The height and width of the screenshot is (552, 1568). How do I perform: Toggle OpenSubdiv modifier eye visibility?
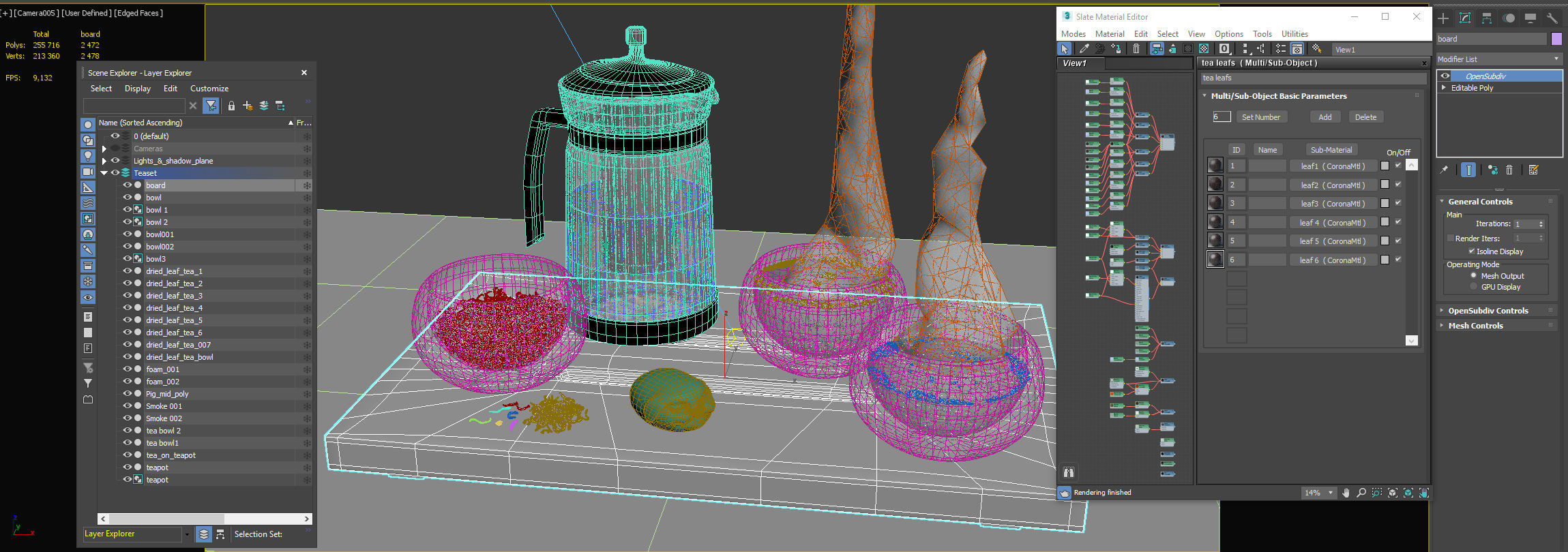[x=1445, y=76]
